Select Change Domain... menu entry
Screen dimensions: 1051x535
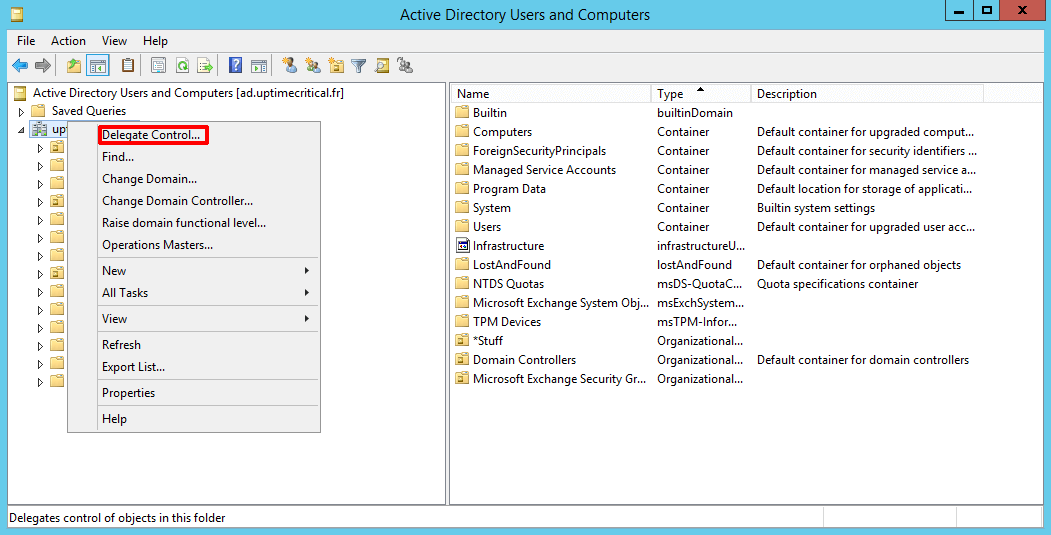pyautogui.click(x=206, y=179)
